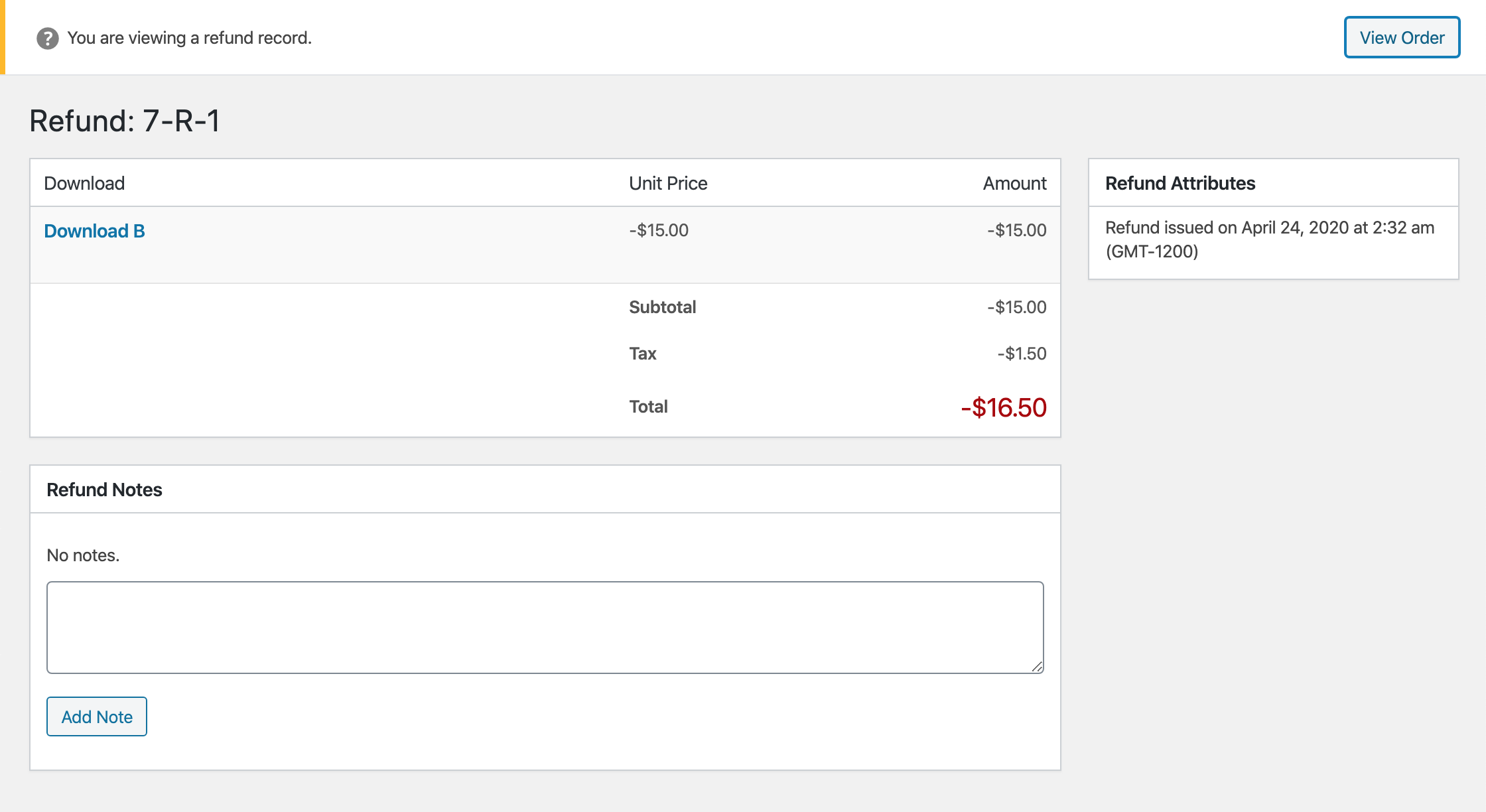Click the "You are viewing a refund record." notice

(190, 38)
